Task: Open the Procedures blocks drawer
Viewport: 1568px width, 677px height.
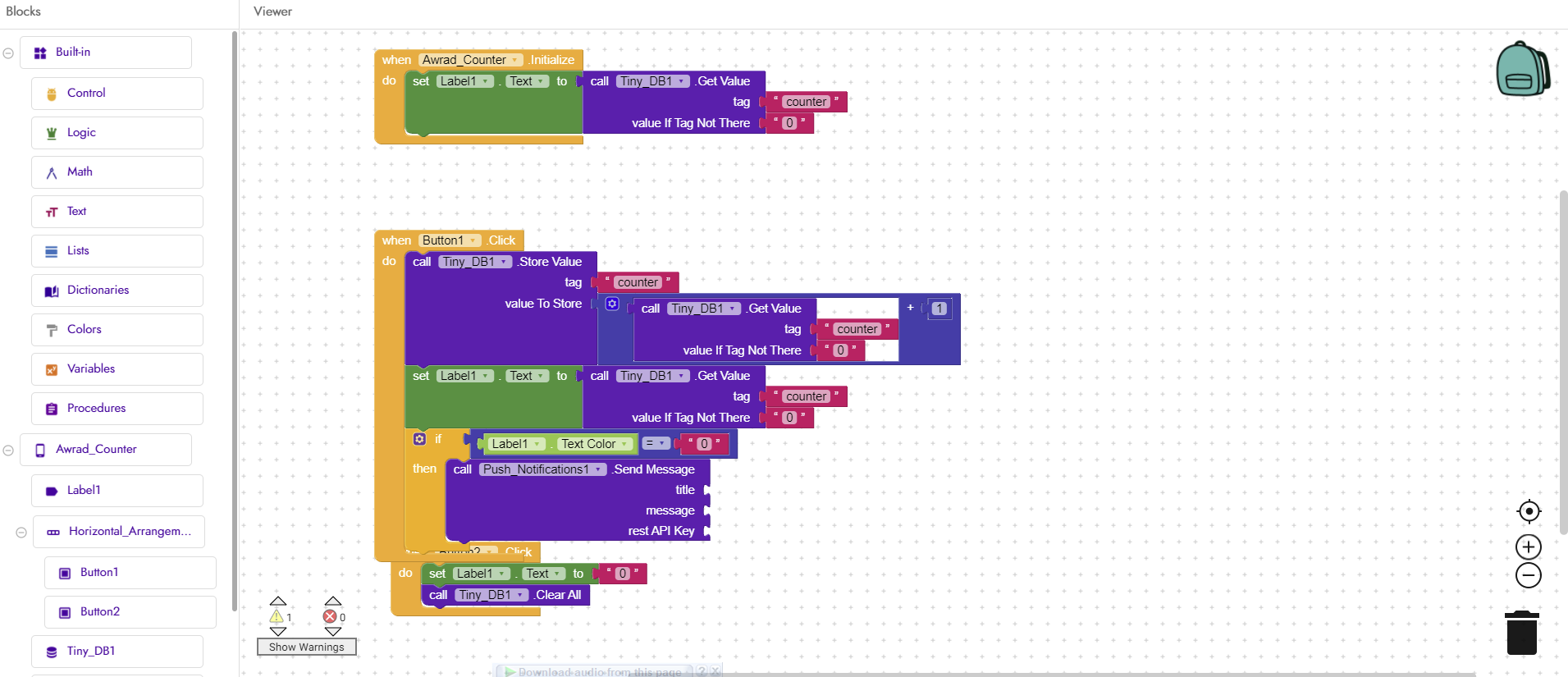Action: point(117,409)
